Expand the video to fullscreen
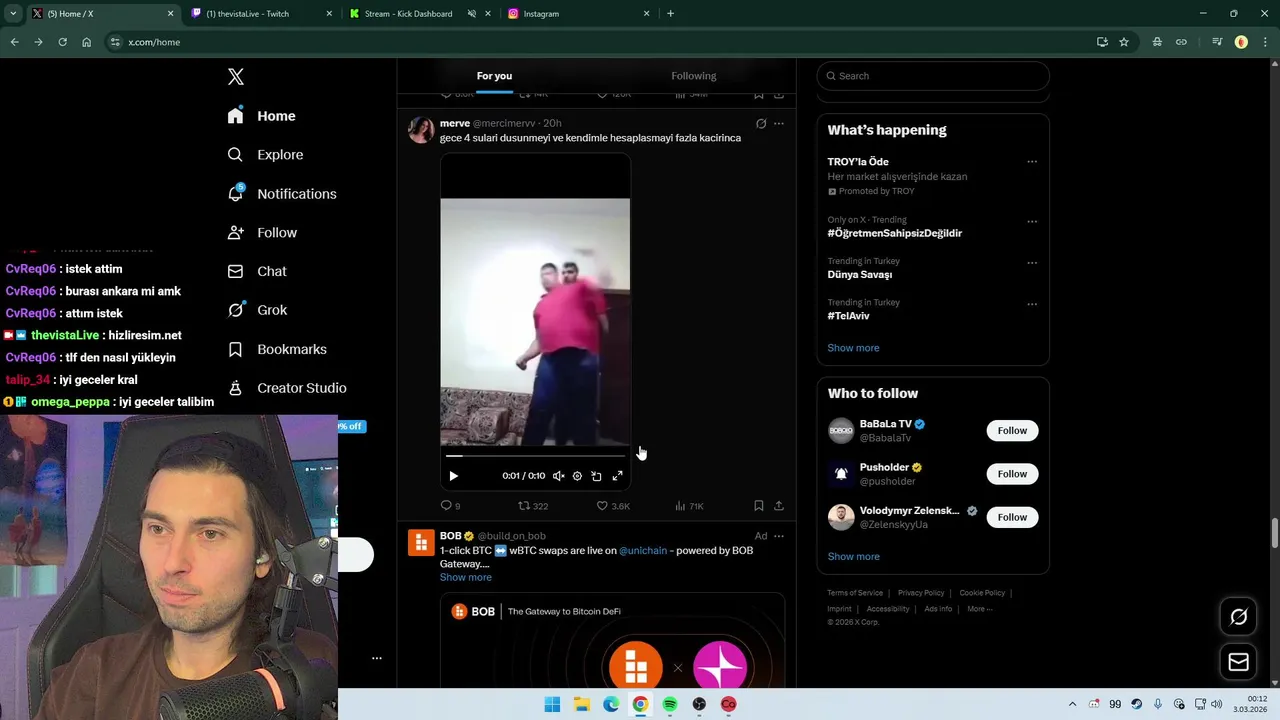This screenshot has width=1280, height=720. pos(617,476)
